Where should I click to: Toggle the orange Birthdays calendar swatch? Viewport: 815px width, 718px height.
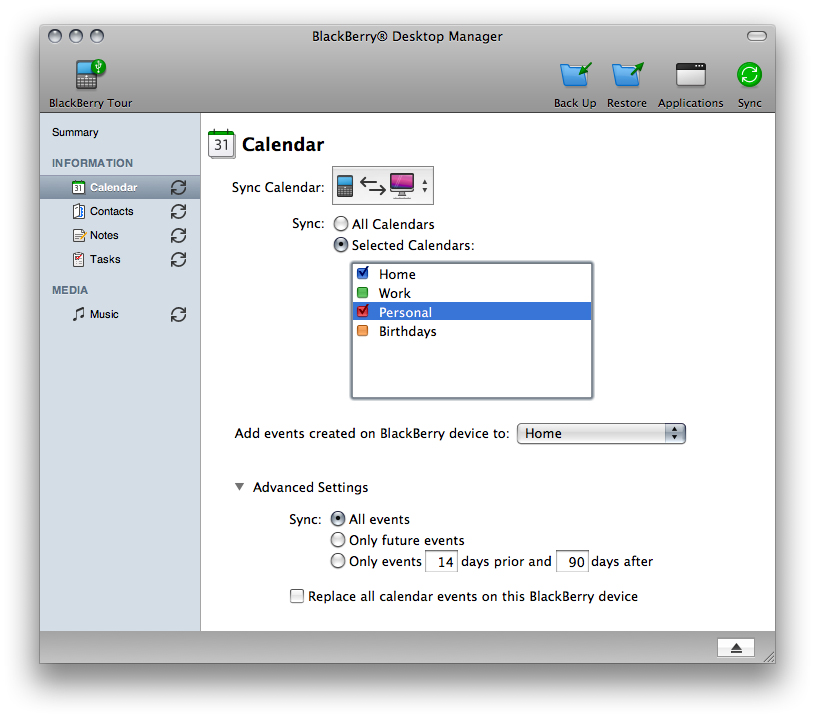click(362, 331)
